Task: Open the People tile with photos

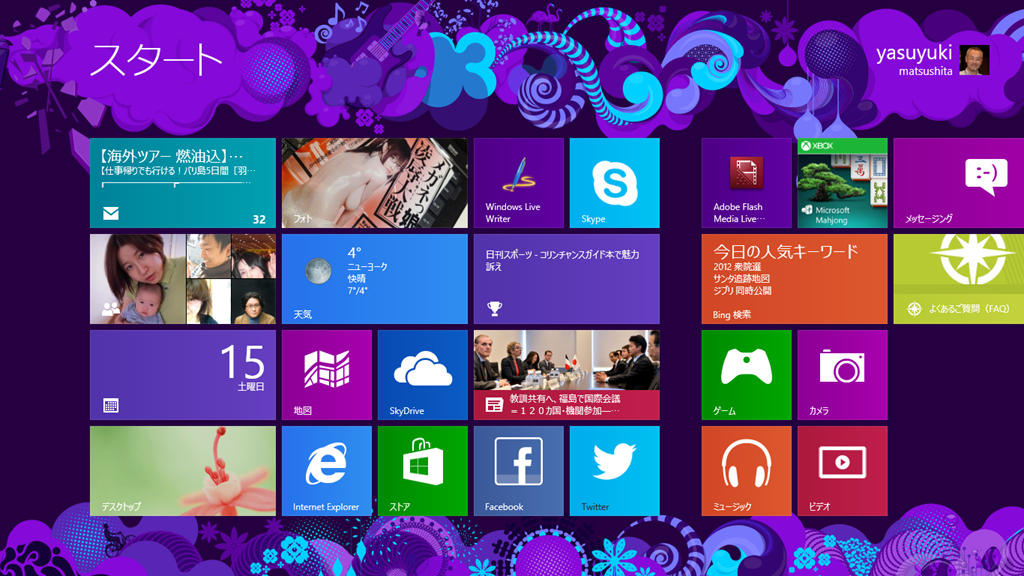Action: tap(183, 279)
